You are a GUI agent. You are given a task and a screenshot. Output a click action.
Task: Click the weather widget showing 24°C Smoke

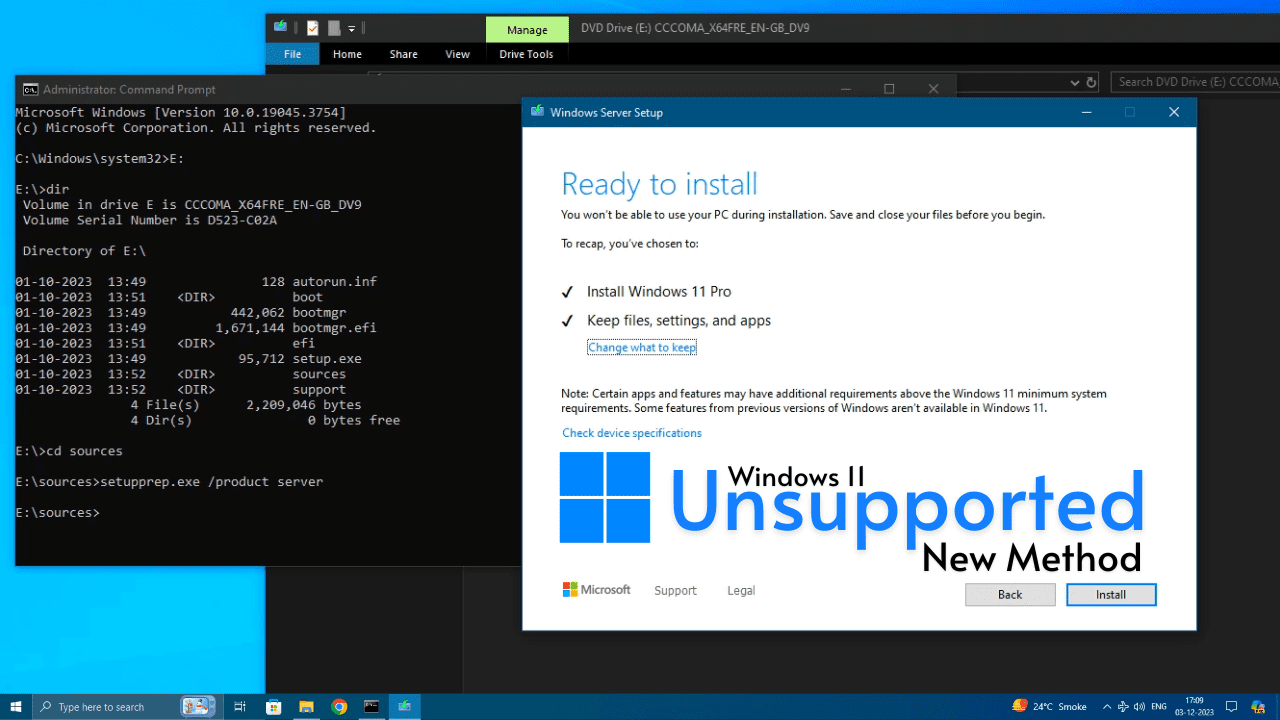pos(1047,706)
